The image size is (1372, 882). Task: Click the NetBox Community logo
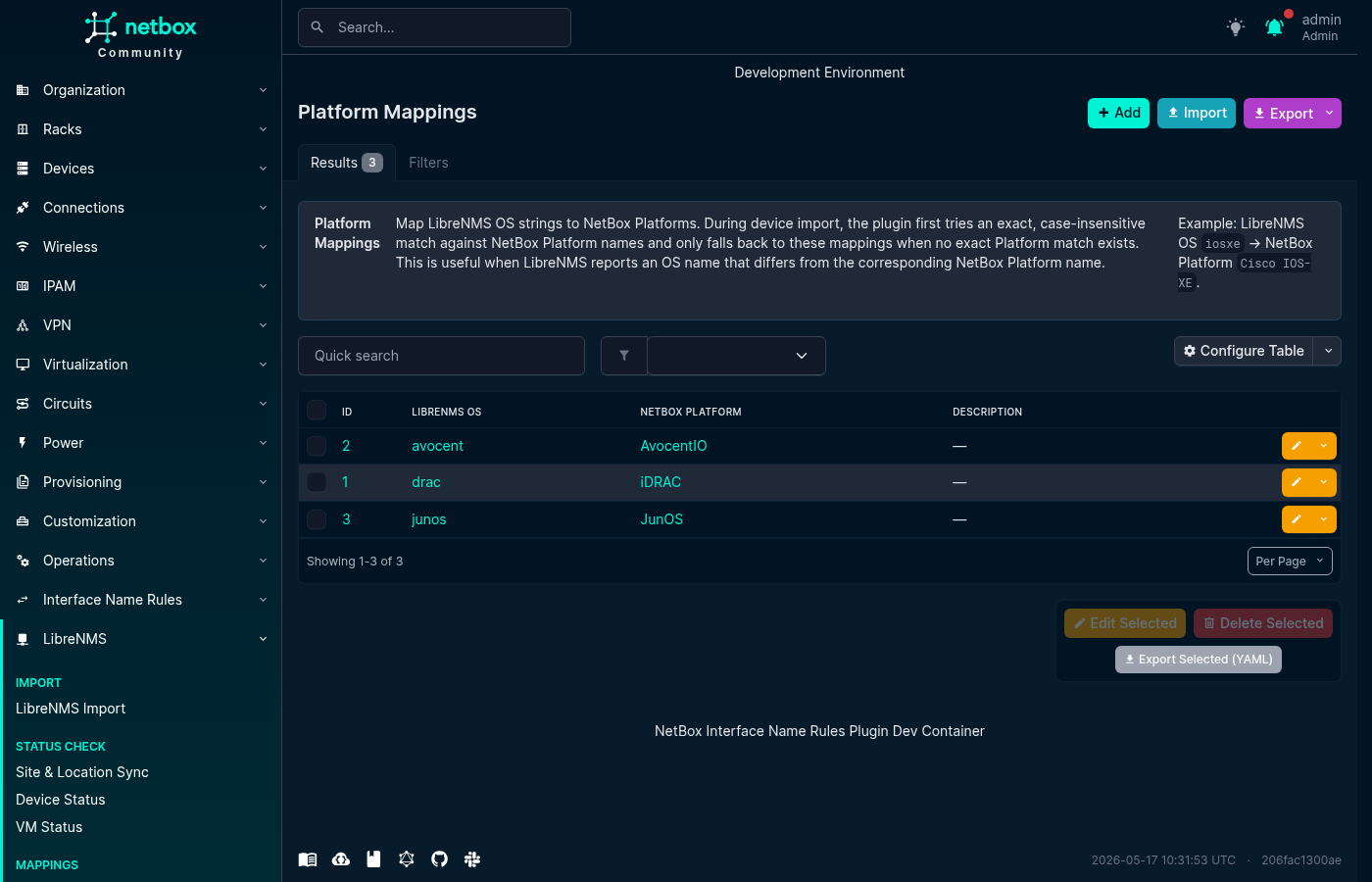[140, 35]
